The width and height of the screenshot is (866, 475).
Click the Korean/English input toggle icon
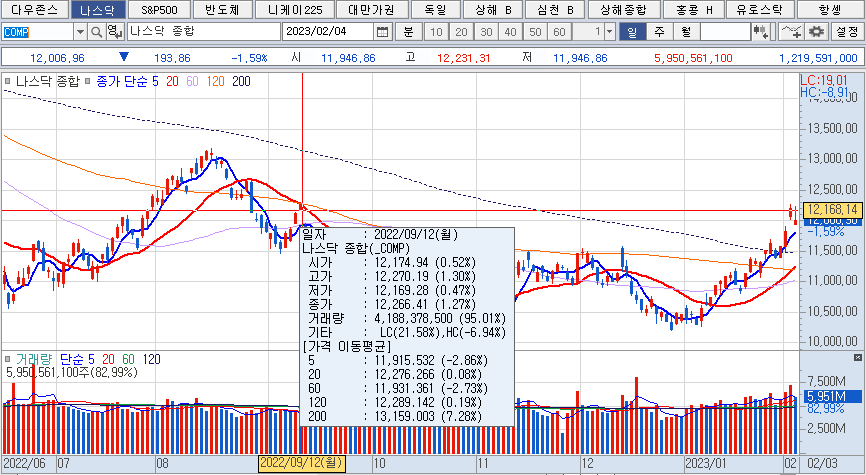click(x=114, y=32)
